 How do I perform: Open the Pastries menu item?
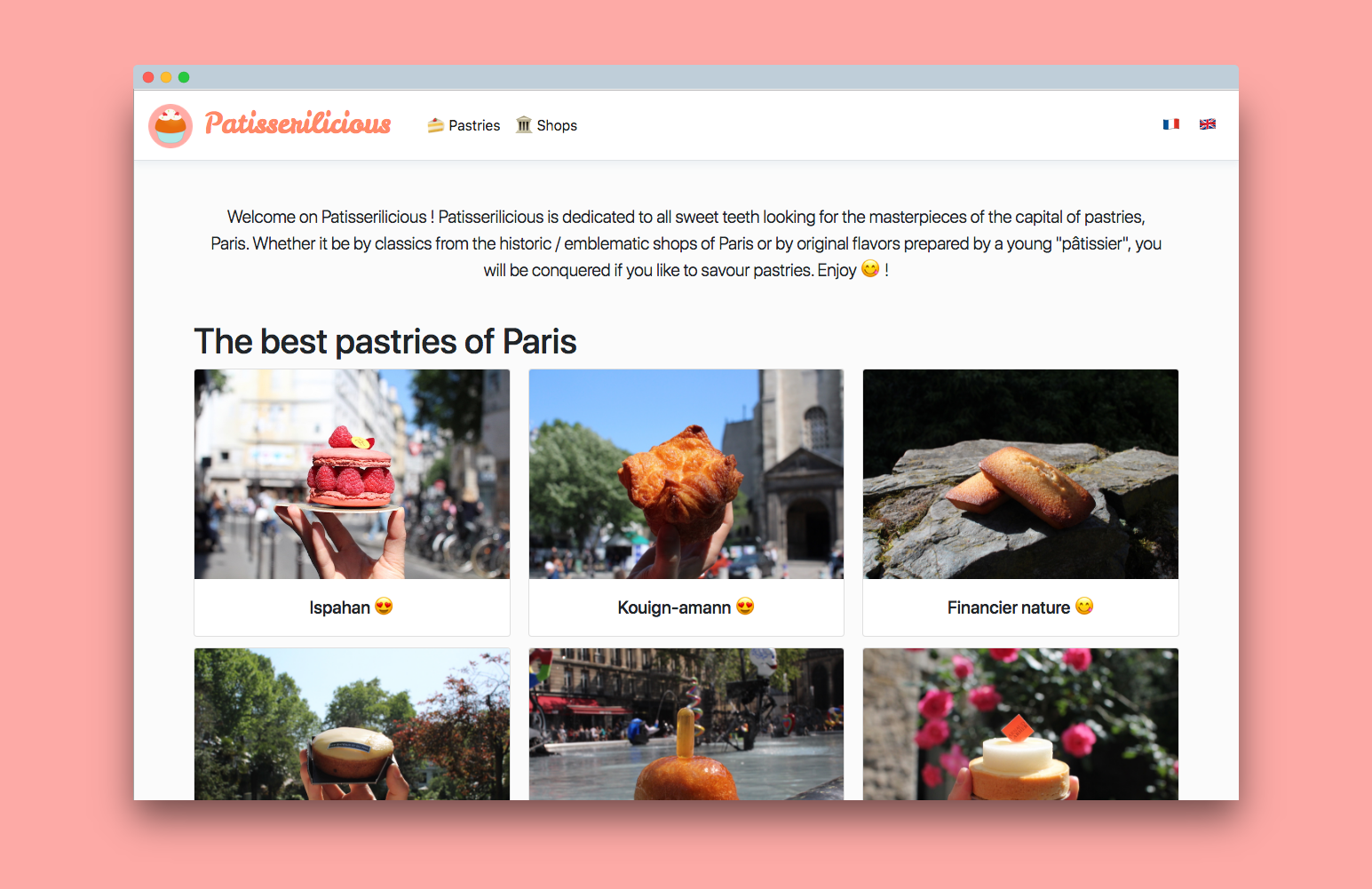[x=464, y=125]
